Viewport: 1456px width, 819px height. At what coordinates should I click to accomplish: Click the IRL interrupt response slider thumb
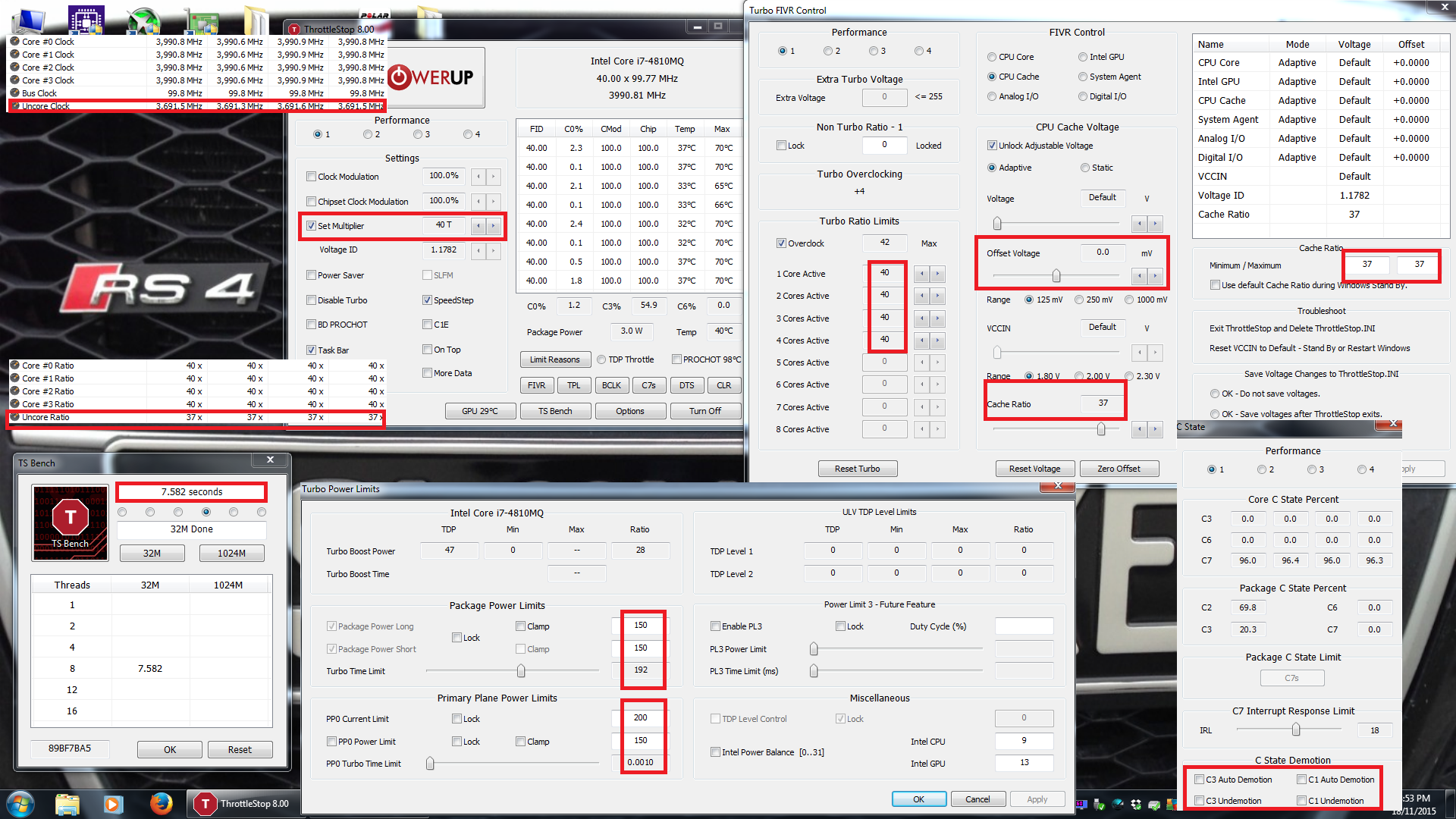(x=1296, y=730)
